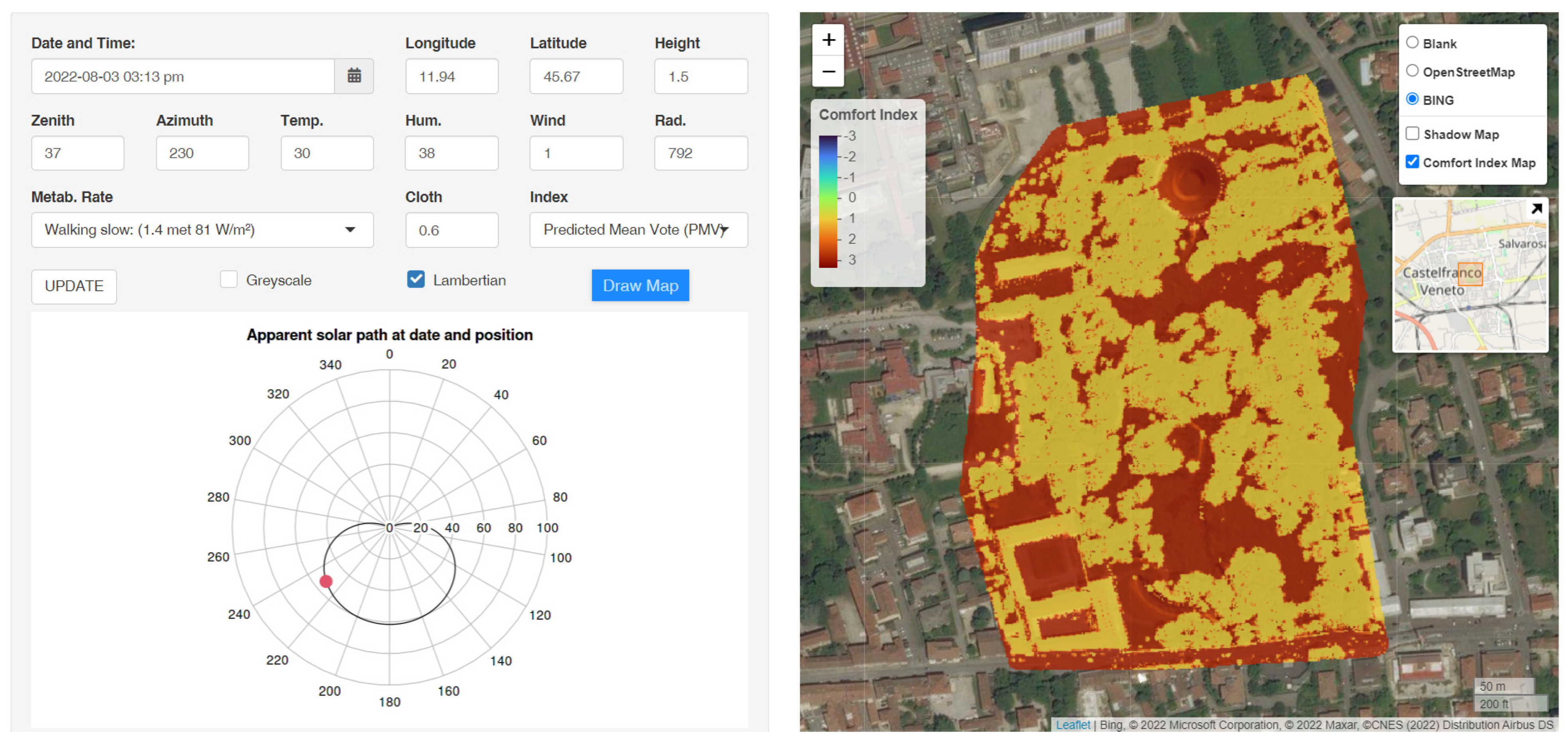Zoom out on the map
The image size is (1568, 741).
tap(828, 71)
